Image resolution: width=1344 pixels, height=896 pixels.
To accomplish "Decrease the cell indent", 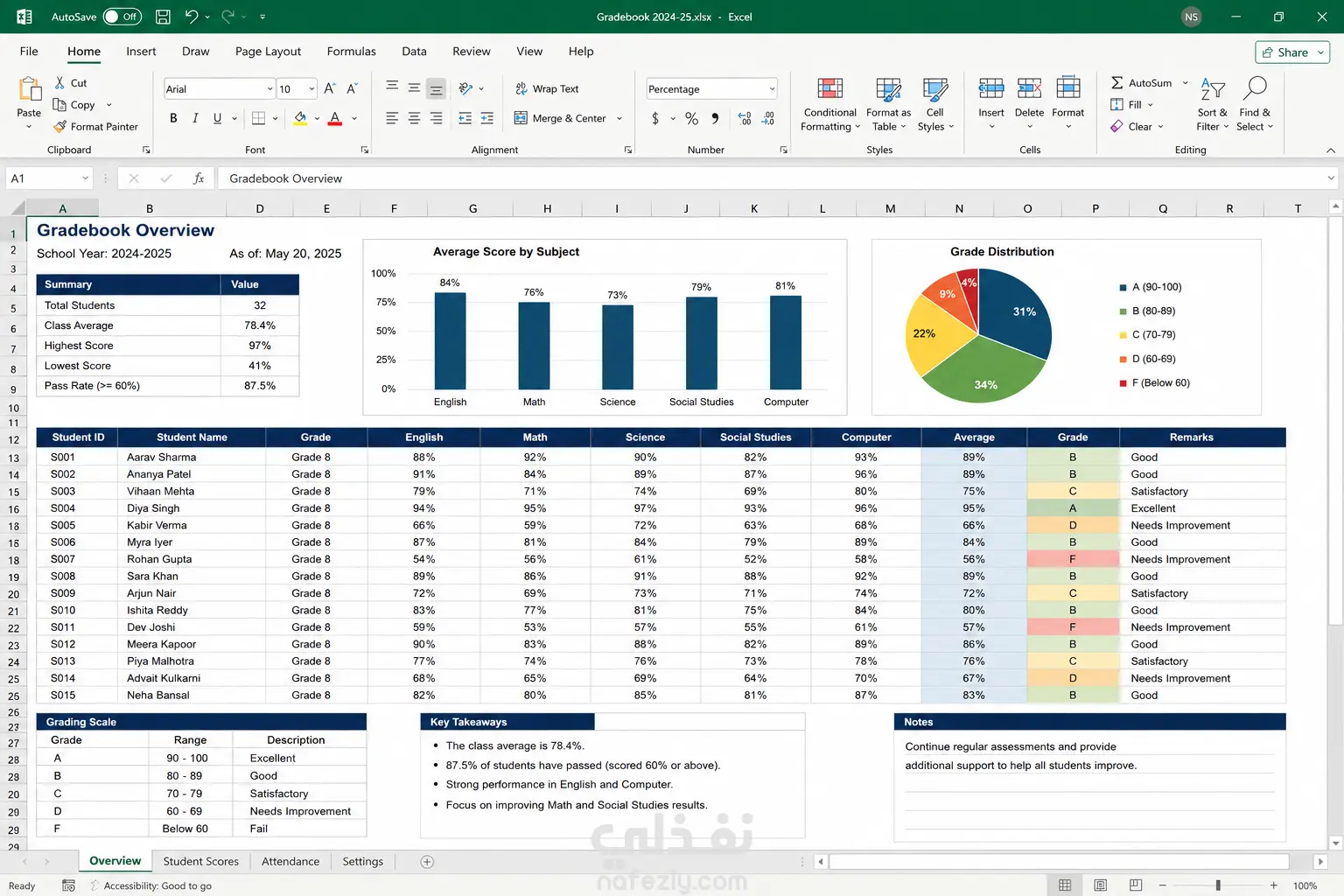I will [465, 118].
